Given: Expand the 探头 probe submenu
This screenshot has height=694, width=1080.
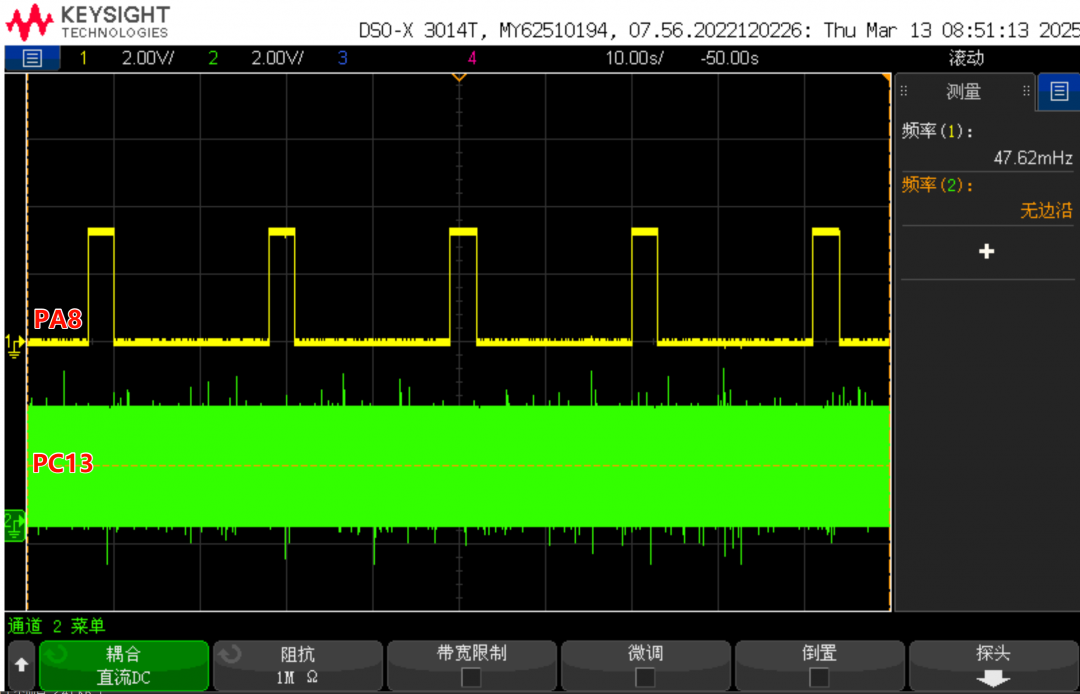Looking at the screenshot, I should [992, 666].
